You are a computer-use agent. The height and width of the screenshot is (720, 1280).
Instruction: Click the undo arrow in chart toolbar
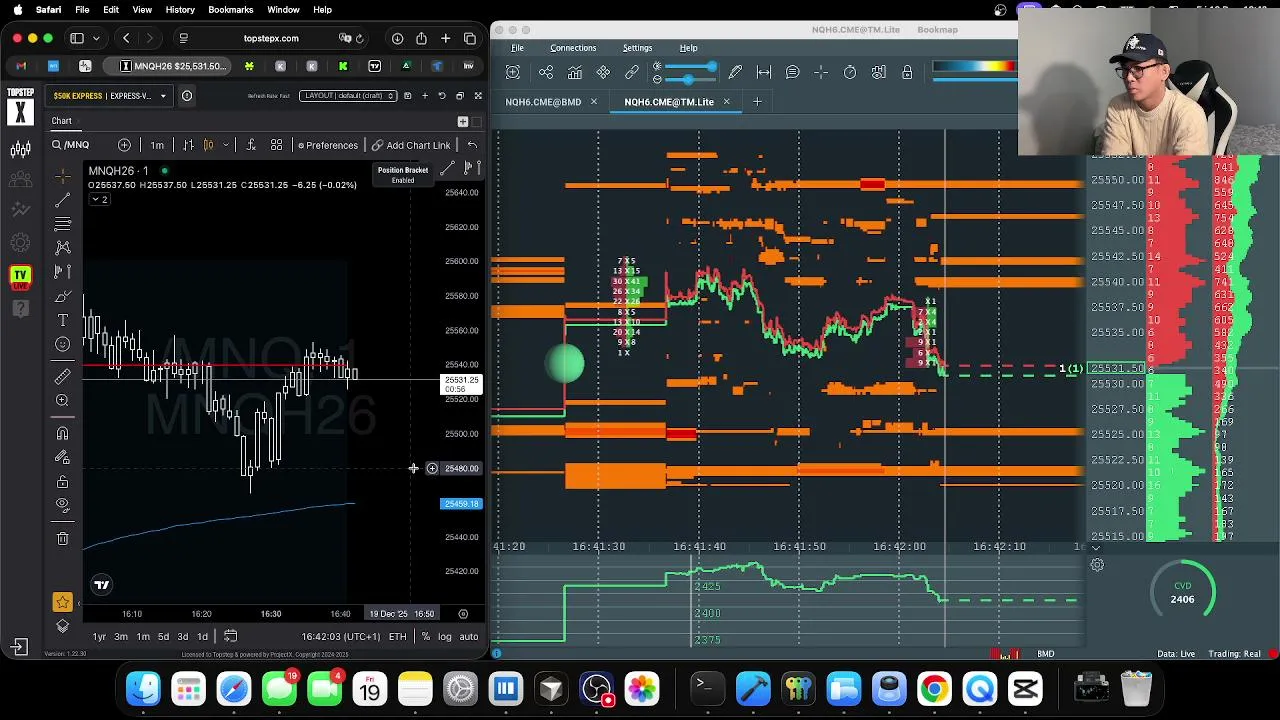[472, 145]
